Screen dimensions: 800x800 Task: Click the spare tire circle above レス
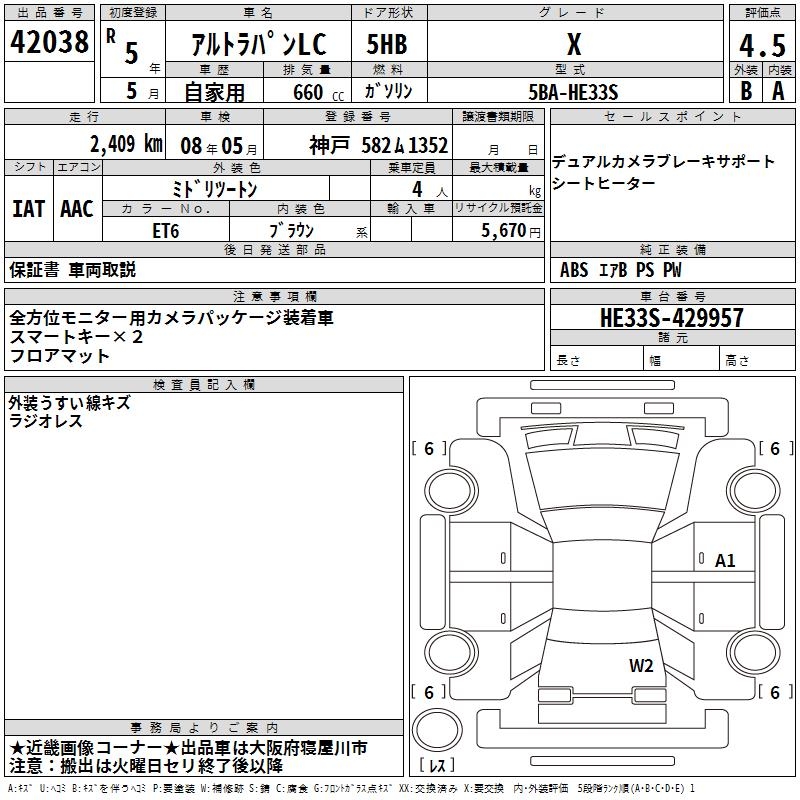tap(437, 730)
